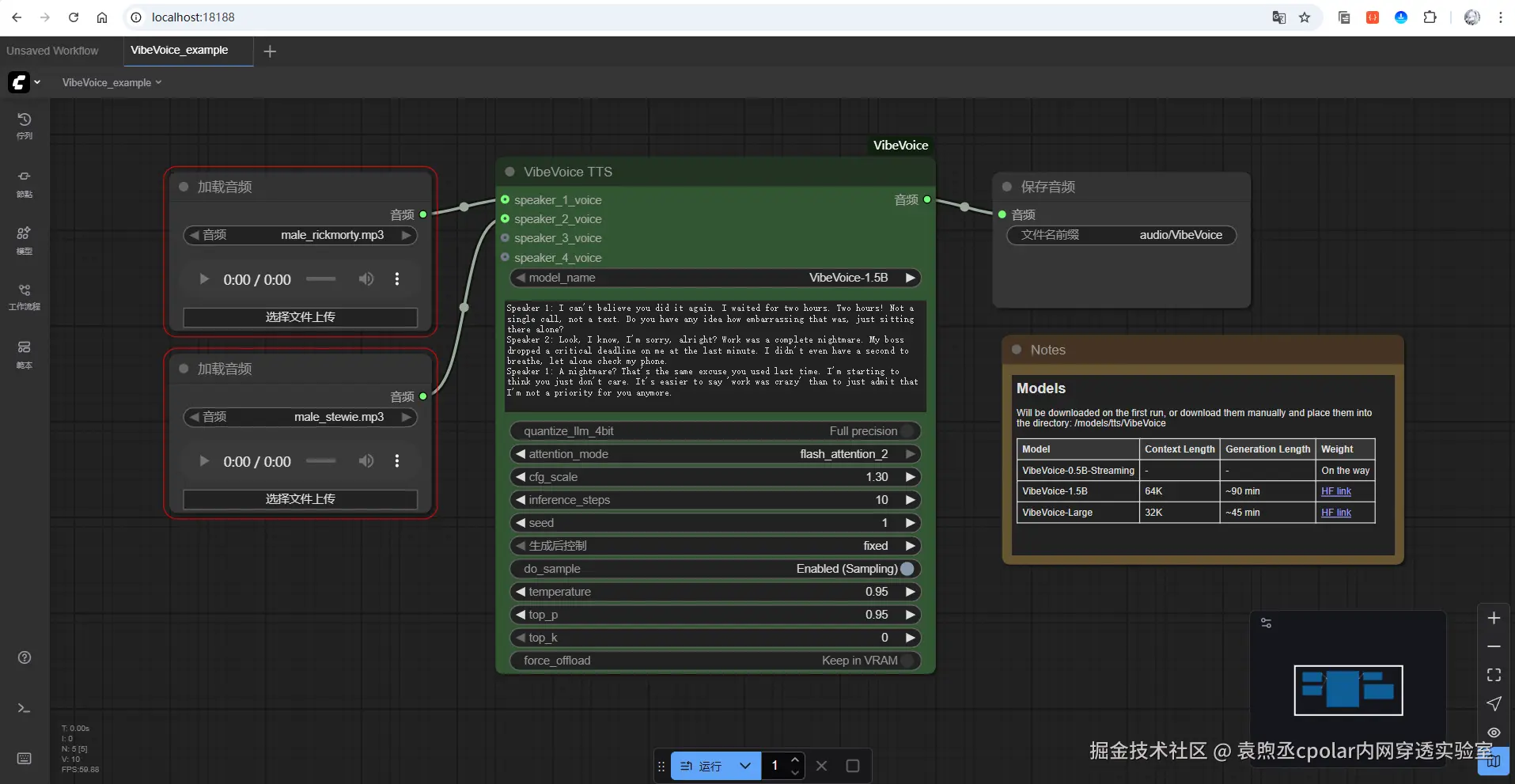Play the male_stewie.mp3 audio
The image size is (1515, 784).
click(204, 460)
